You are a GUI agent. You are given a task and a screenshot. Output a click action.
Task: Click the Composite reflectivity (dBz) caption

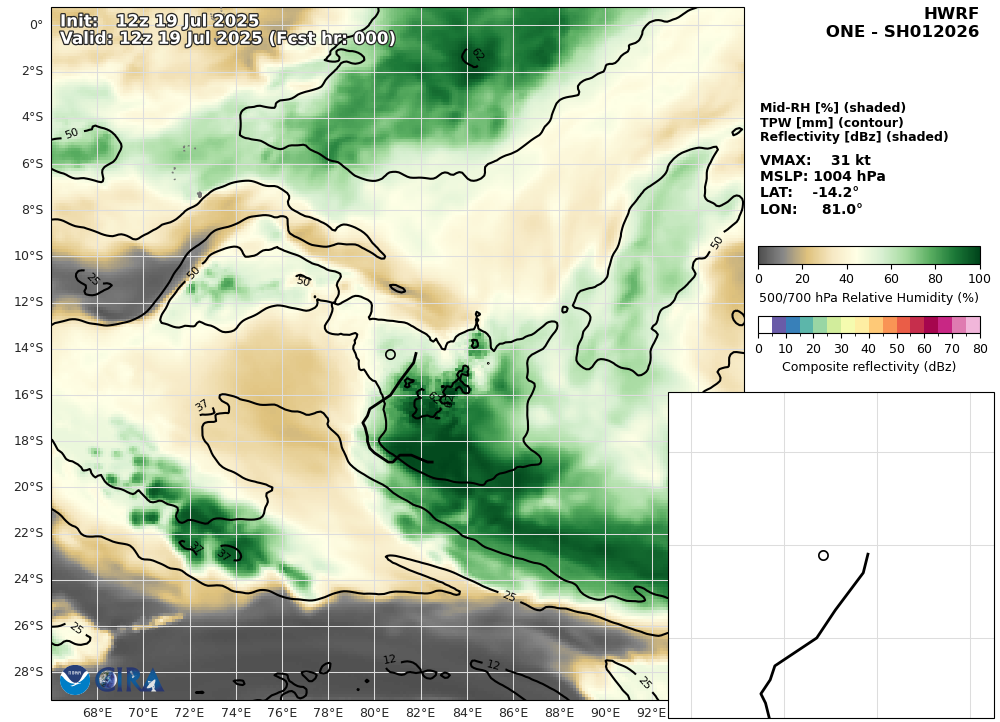868,367
